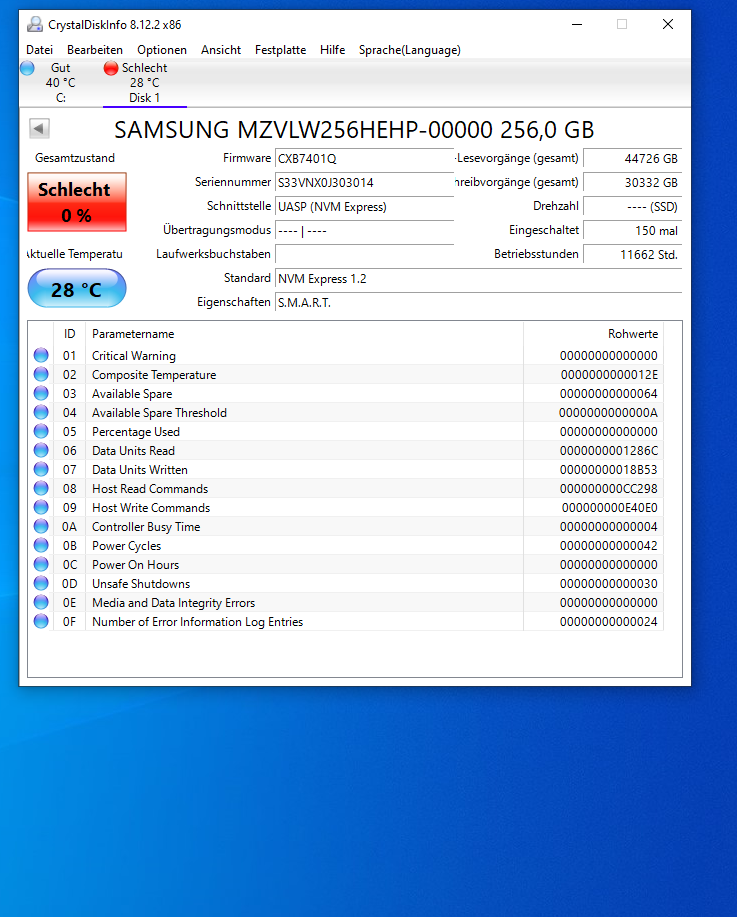The height and width of the screenshot is (917, 737).
Task: Click the Schnittstelle field UASP (NVM Express)
Action: [364, 206]
